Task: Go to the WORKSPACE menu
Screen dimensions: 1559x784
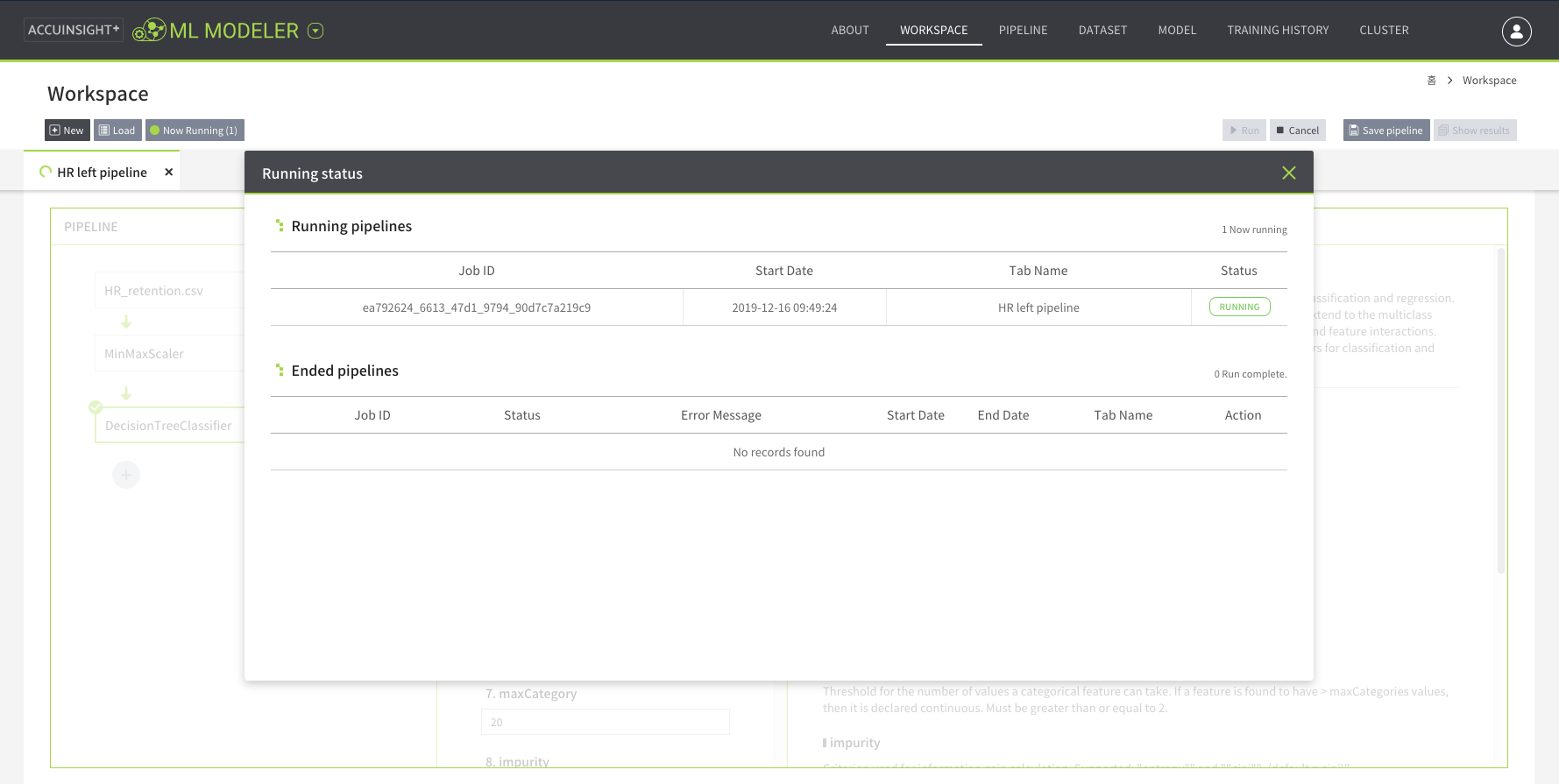Action: [x=933, y=30]
